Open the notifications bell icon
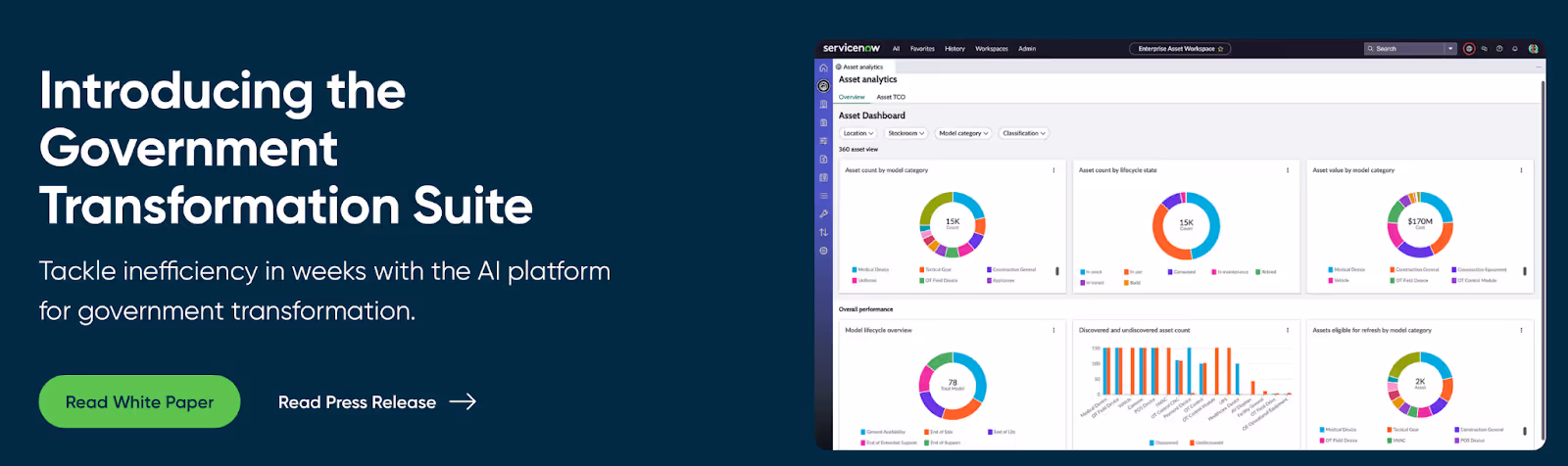Viewport: 1568px width, 466px height. [1515, 48]
